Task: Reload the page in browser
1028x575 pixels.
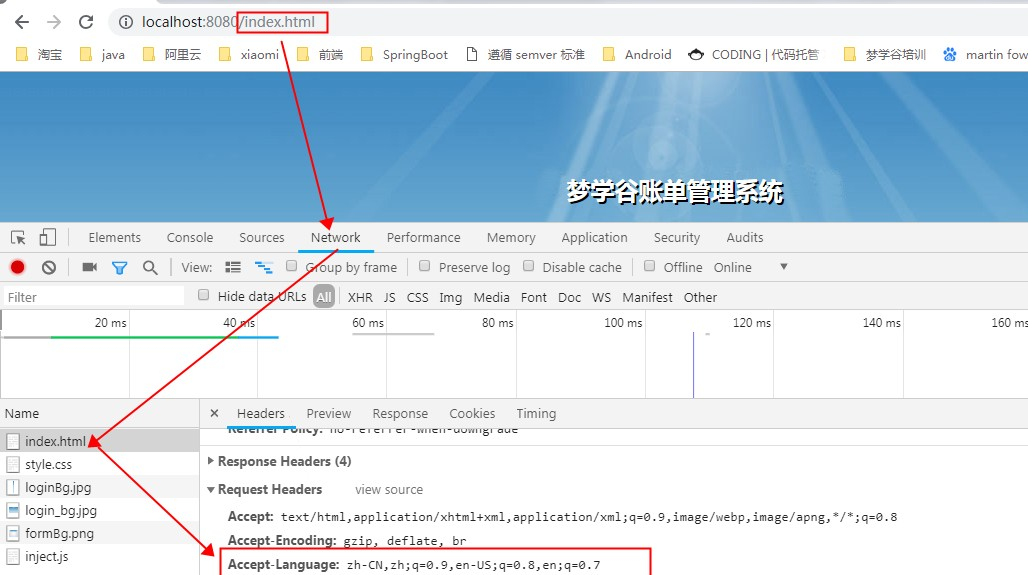Action: coord(86,22)
